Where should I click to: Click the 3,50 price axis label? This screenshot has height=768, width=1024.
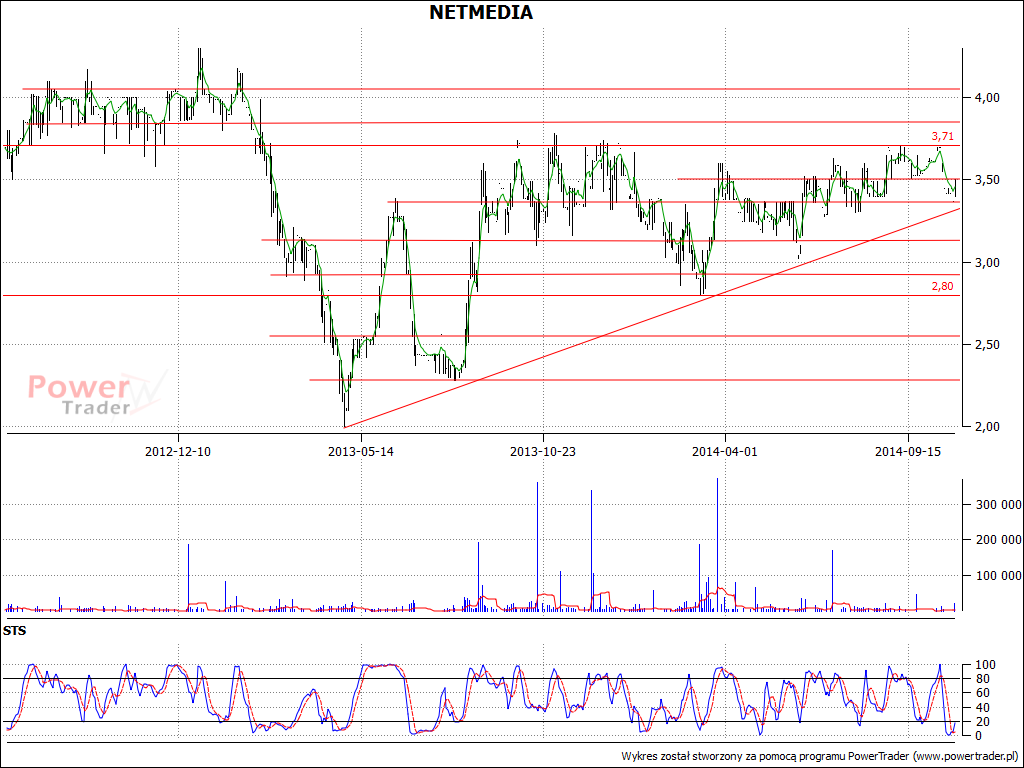[986, 180]
